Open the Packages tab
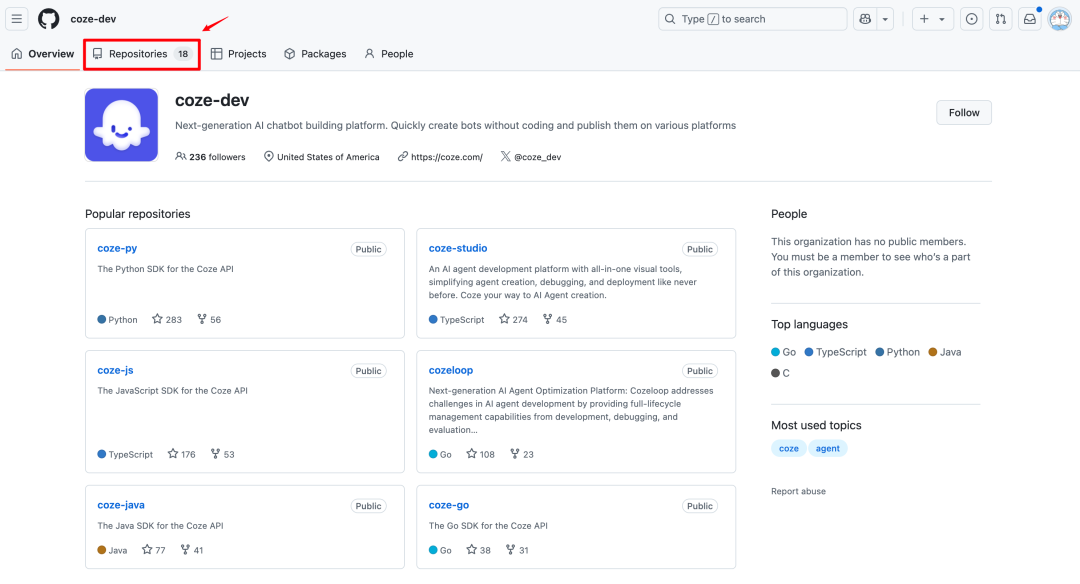The height and width of the screenshot is (584, 1080). [315, 54]
